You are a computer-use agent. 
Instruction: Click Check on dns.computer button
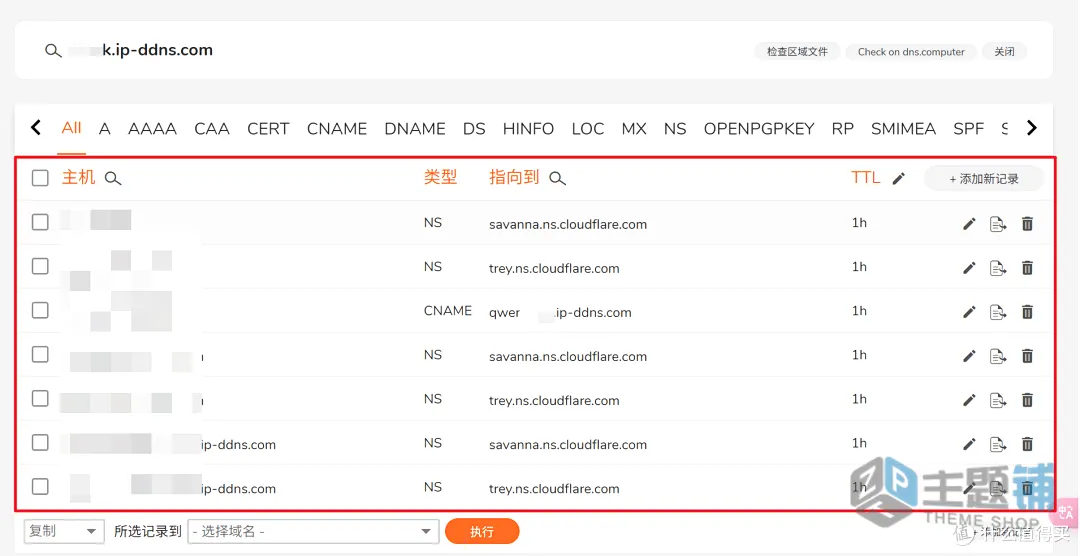pyautogui.click(x=911, y=52)
